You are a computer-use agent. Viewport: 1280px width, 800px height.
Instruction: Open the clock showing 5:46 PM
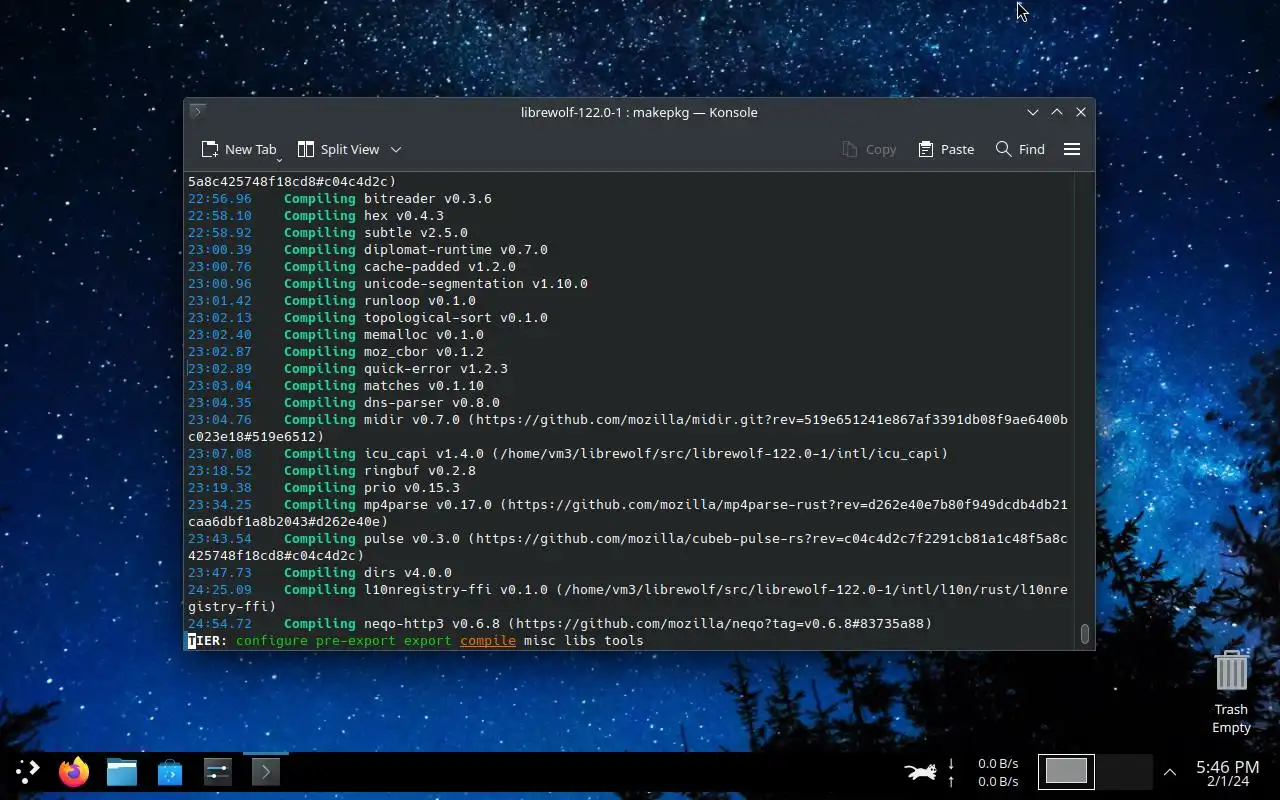tap(1227, 773)
